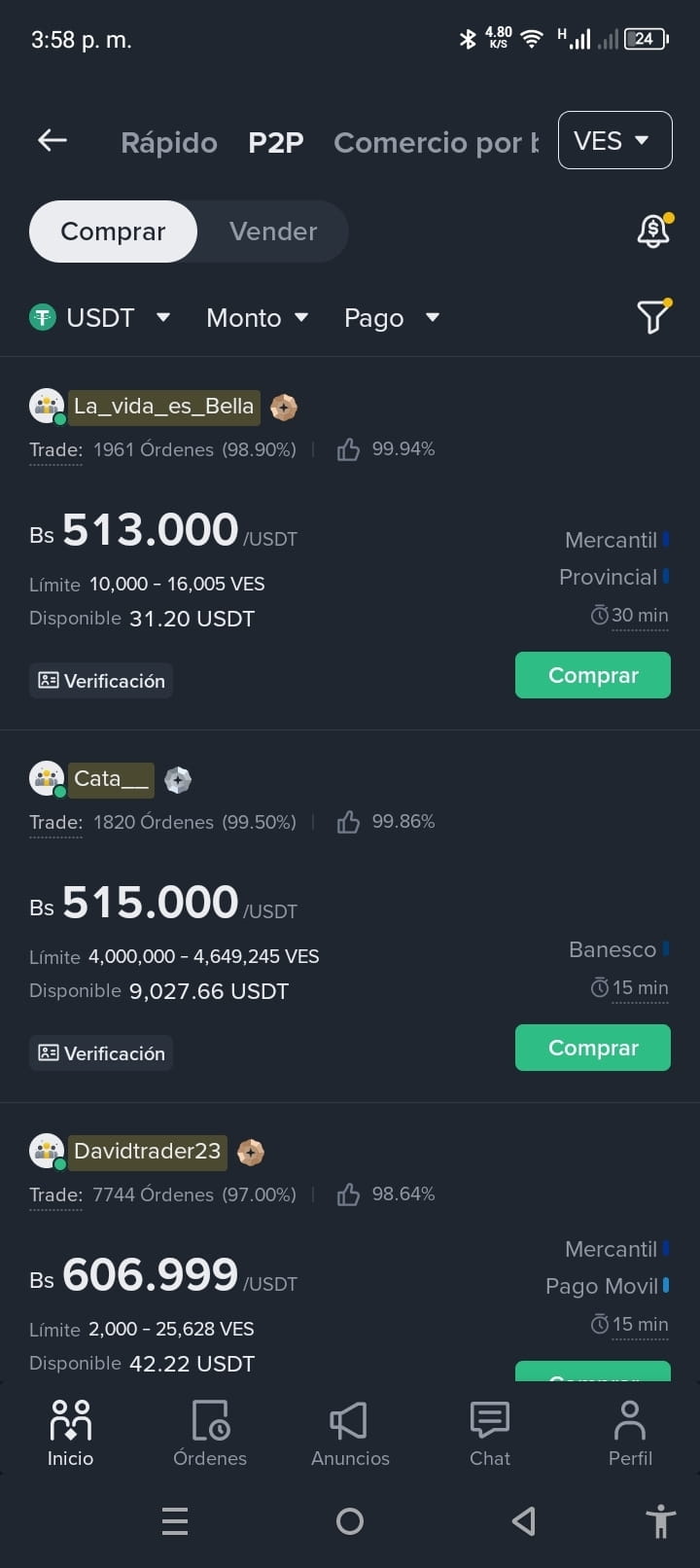Open the filter funnel icon
This screenshot has height=1568, width=700.
point(653,316)
